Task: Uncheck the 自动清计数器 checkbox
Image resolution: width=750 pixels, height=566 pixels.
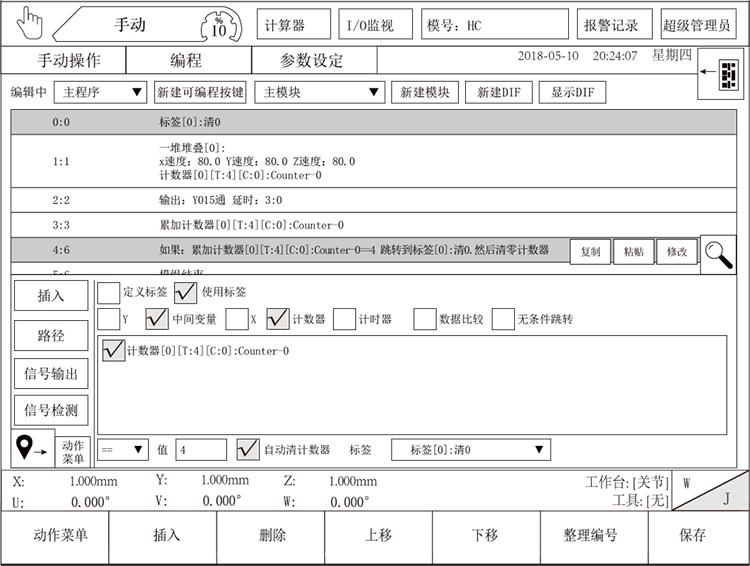Action: tap(248, 449)
